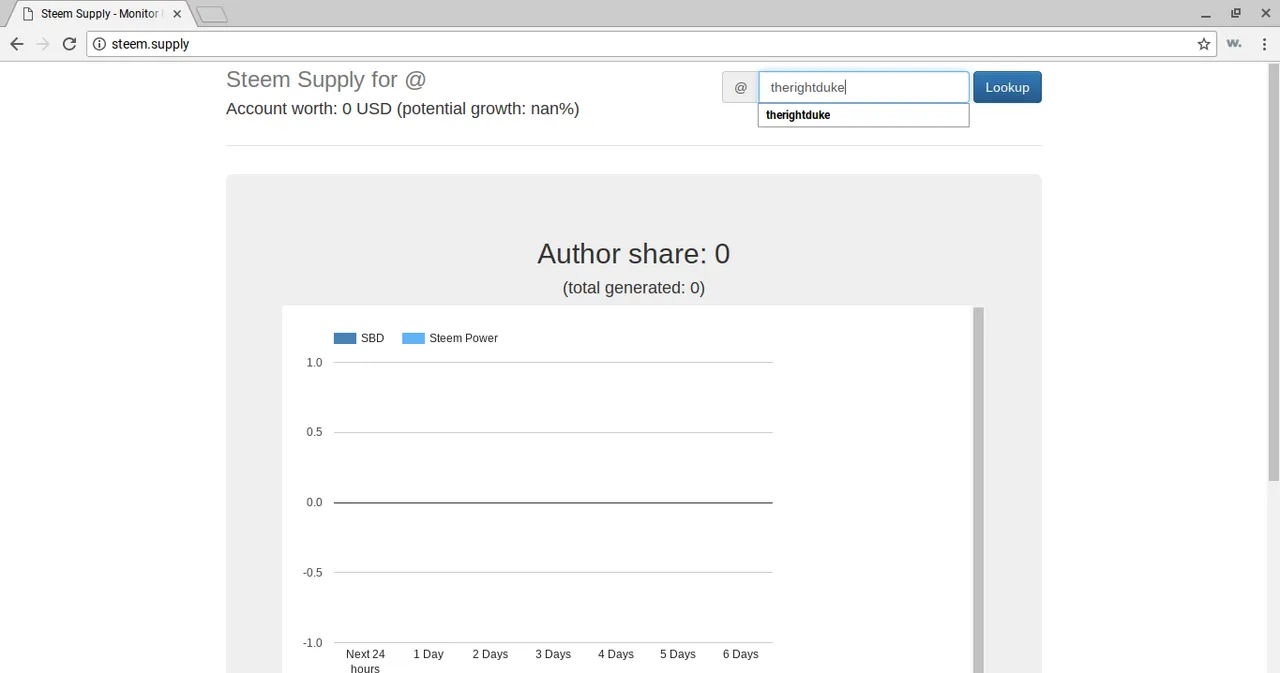
Task: Open the W. browser extension
Action: 1234,44
